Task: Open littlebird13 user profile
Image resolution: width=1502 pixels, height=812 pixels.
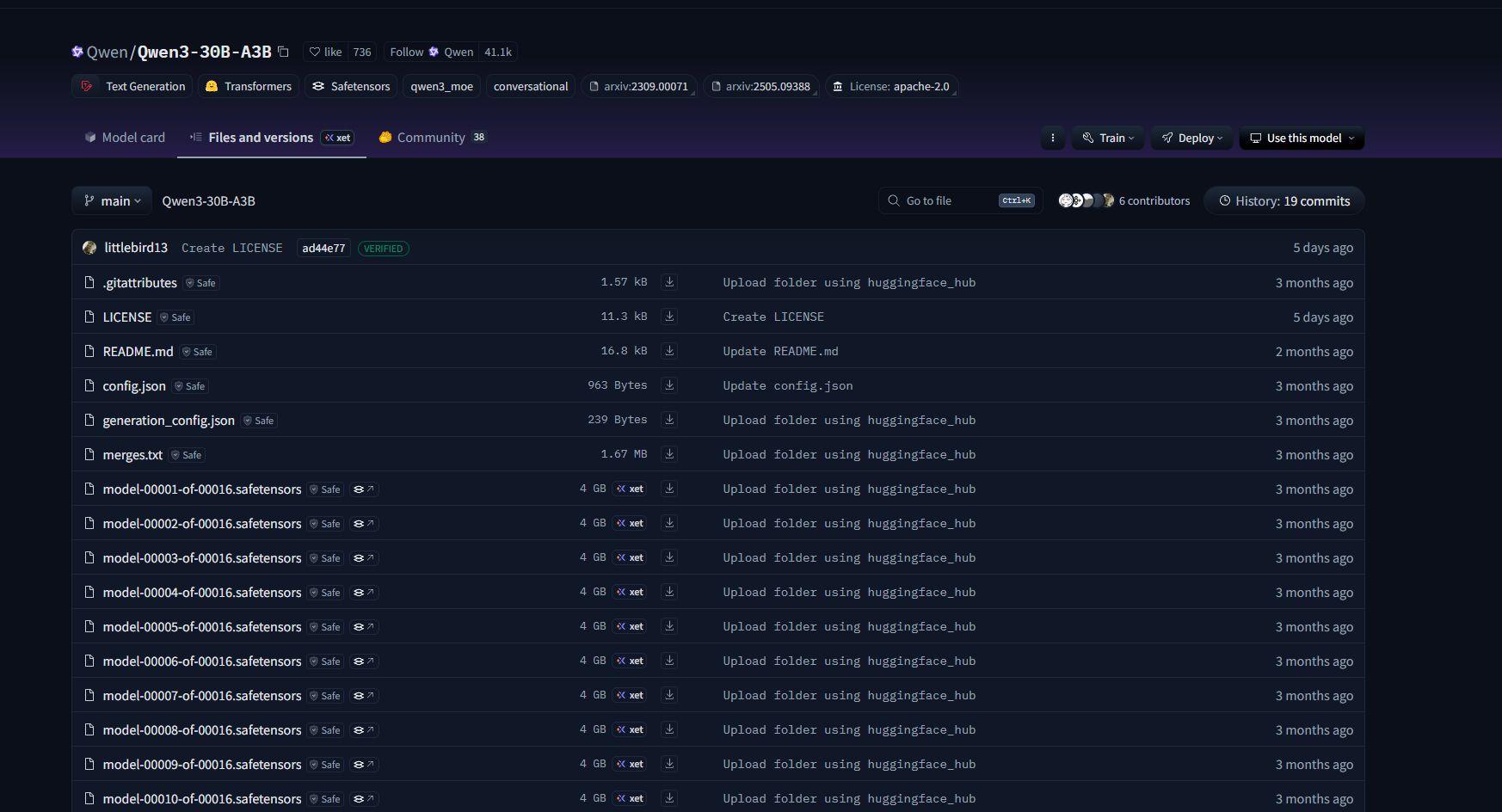Action: point(136,248)
